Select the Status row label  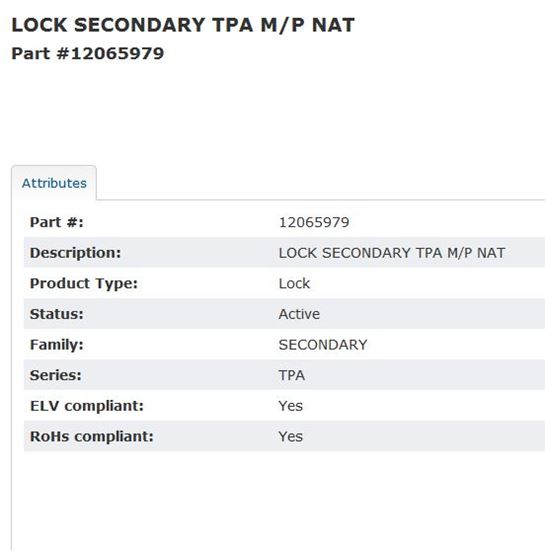(57, 314)
